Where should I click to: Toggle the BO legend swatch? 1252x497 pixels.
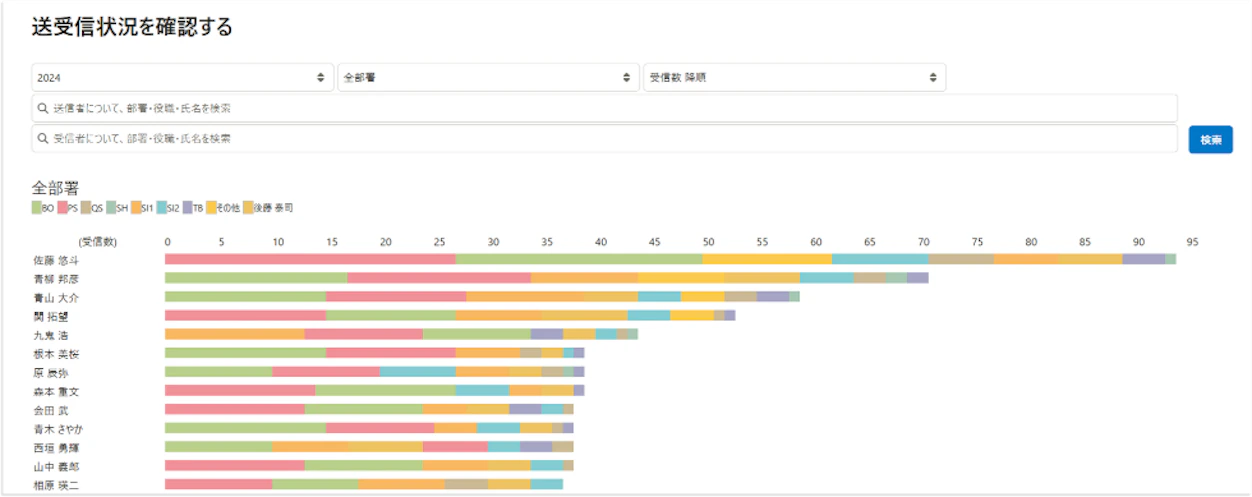pos(37,208)
